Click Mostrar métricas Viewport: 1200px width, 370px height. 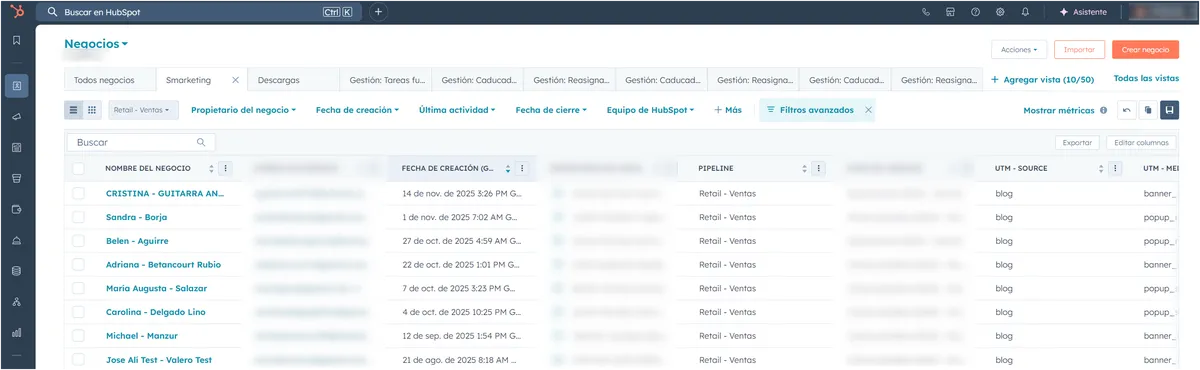(x=1059, y=110)
